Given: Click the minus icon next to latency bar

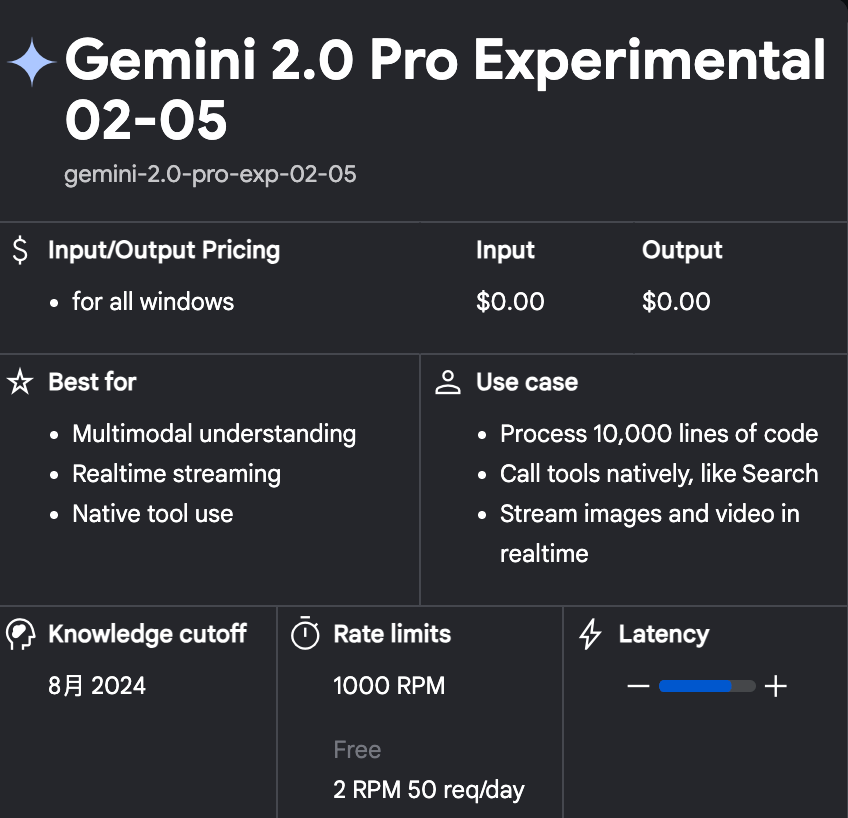Looking at the screenshot, I should [637, 686].
